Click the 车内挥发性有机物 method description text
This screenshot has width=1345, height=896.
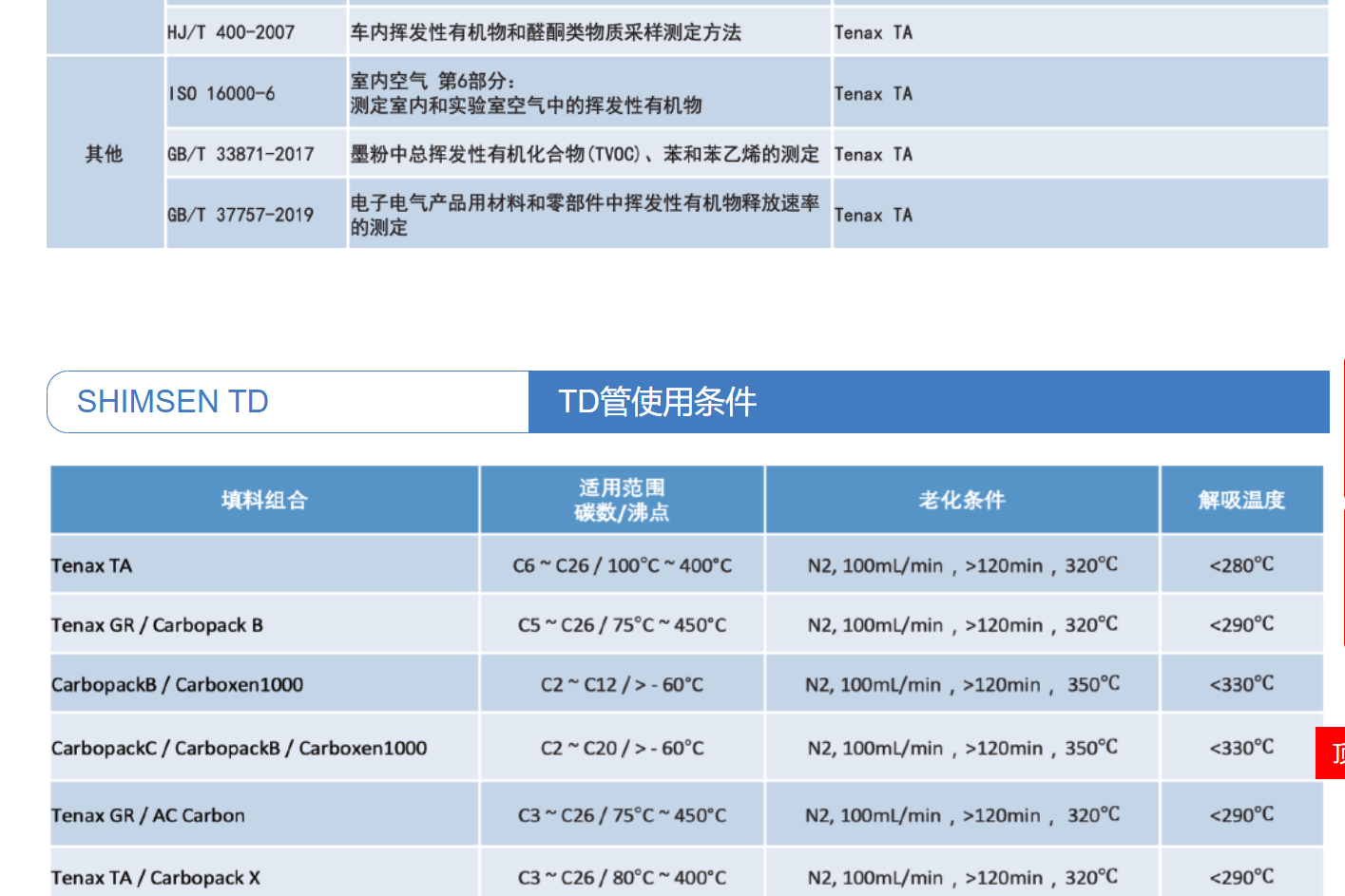point(546,32)
